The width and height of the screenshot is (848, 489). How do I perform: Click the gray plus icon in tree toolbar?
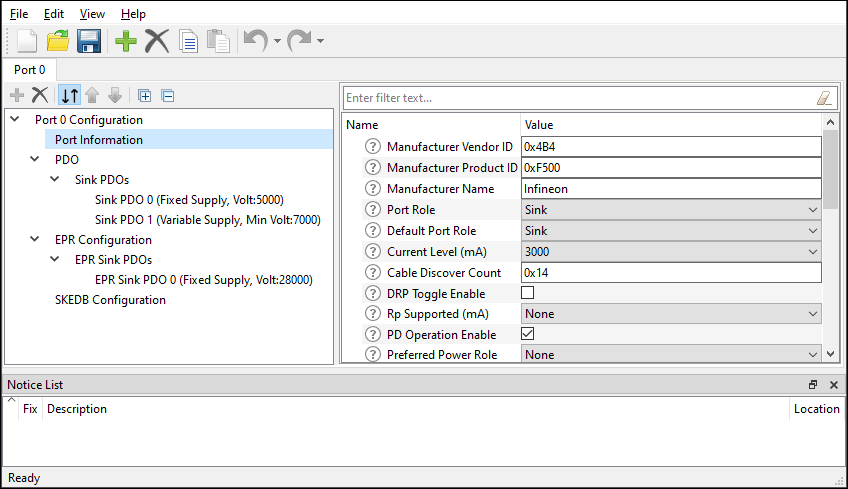pos(17,95)
